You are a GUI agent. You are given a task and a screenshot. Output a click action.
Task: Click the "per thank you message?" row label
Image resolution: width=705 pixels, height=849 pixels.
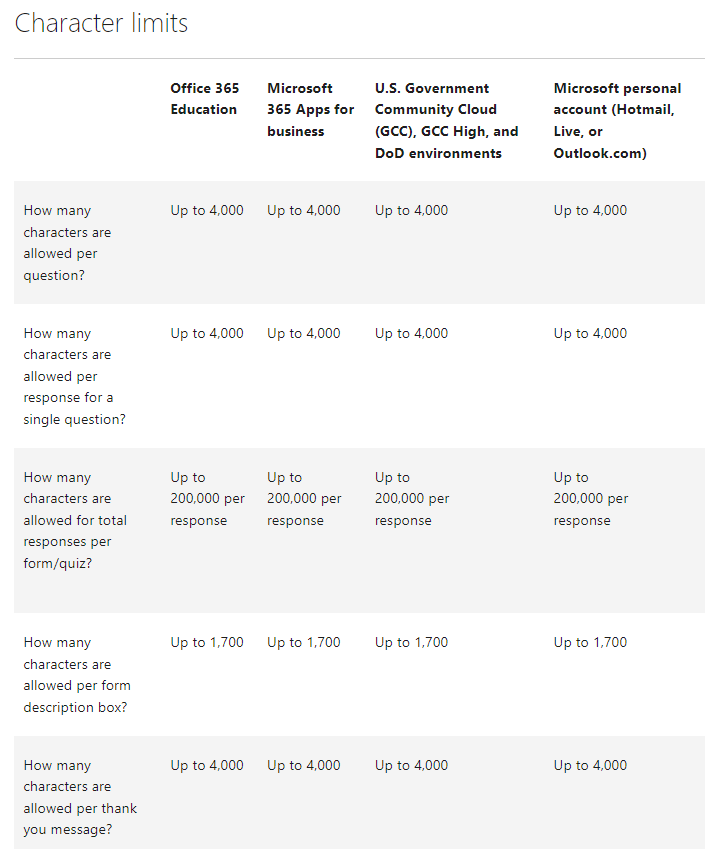[x=80, y=797]
